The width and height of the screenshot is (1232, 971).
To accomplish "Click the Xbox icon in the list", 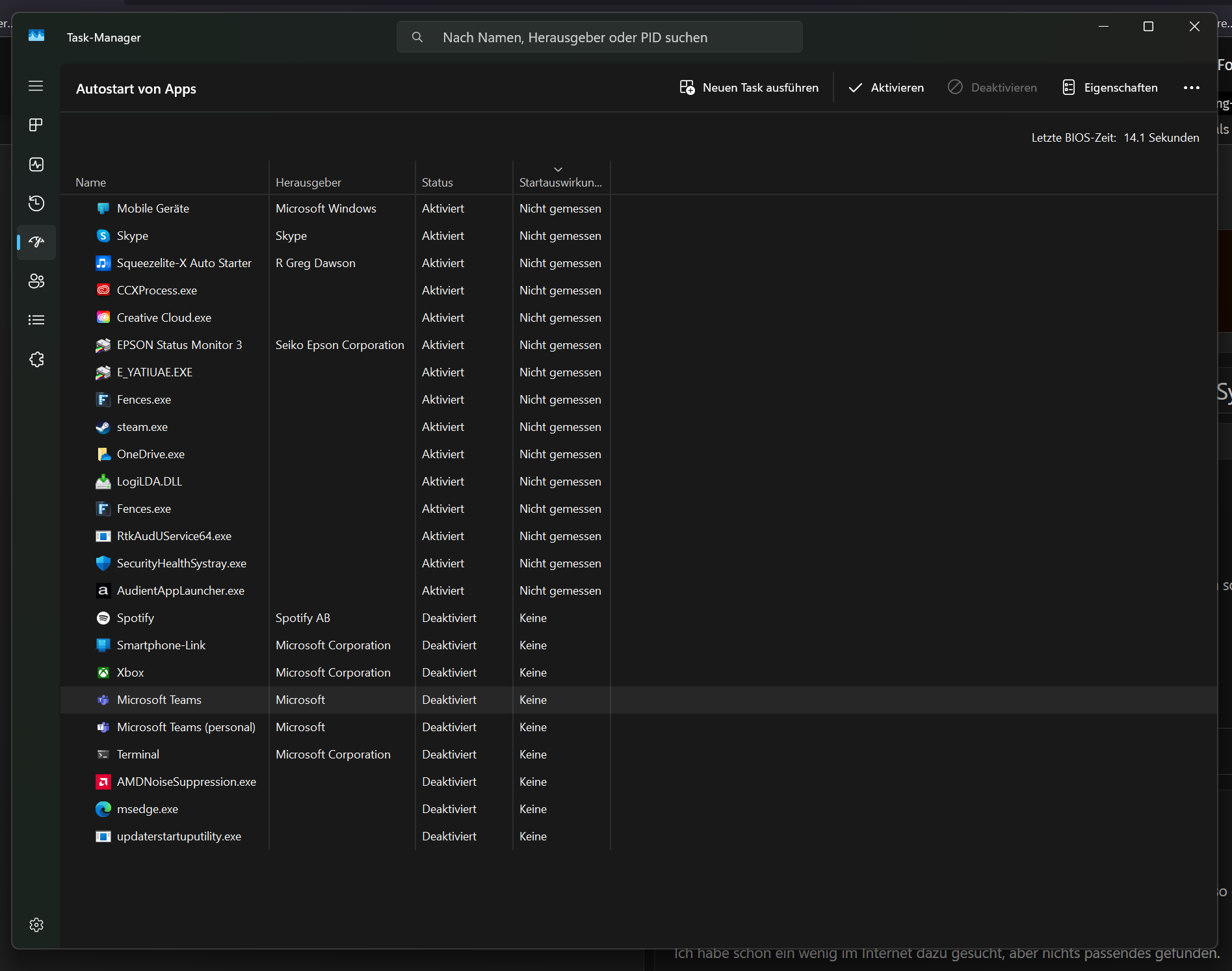I will click(x=103, y=672).
